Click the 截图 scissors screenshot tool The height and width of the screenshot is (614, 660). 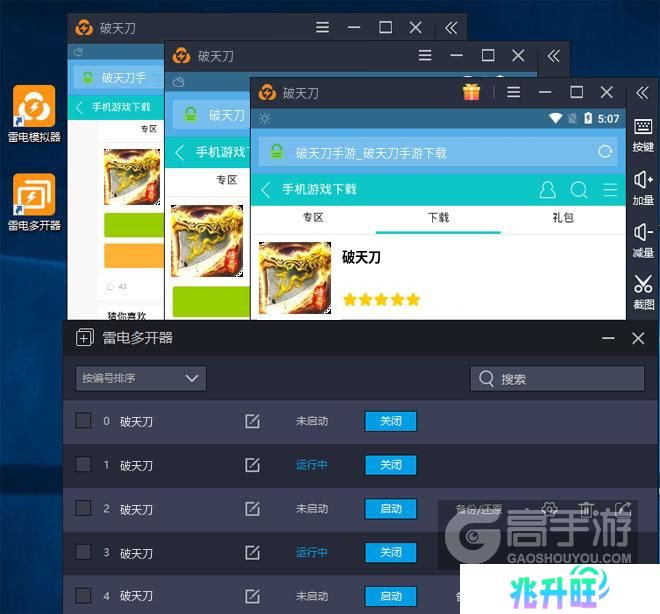(643, 292)
